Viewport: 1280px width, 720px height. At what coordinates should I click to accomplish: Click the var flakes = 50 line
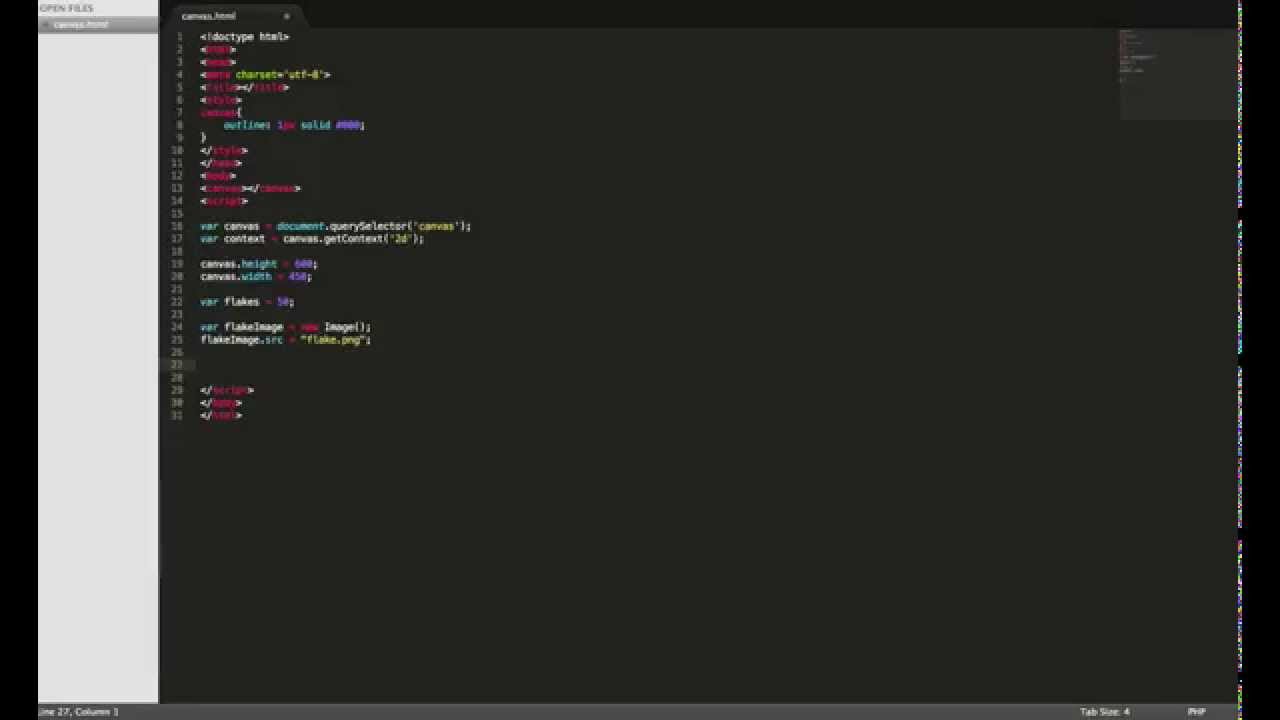click(x=247, y=302)
